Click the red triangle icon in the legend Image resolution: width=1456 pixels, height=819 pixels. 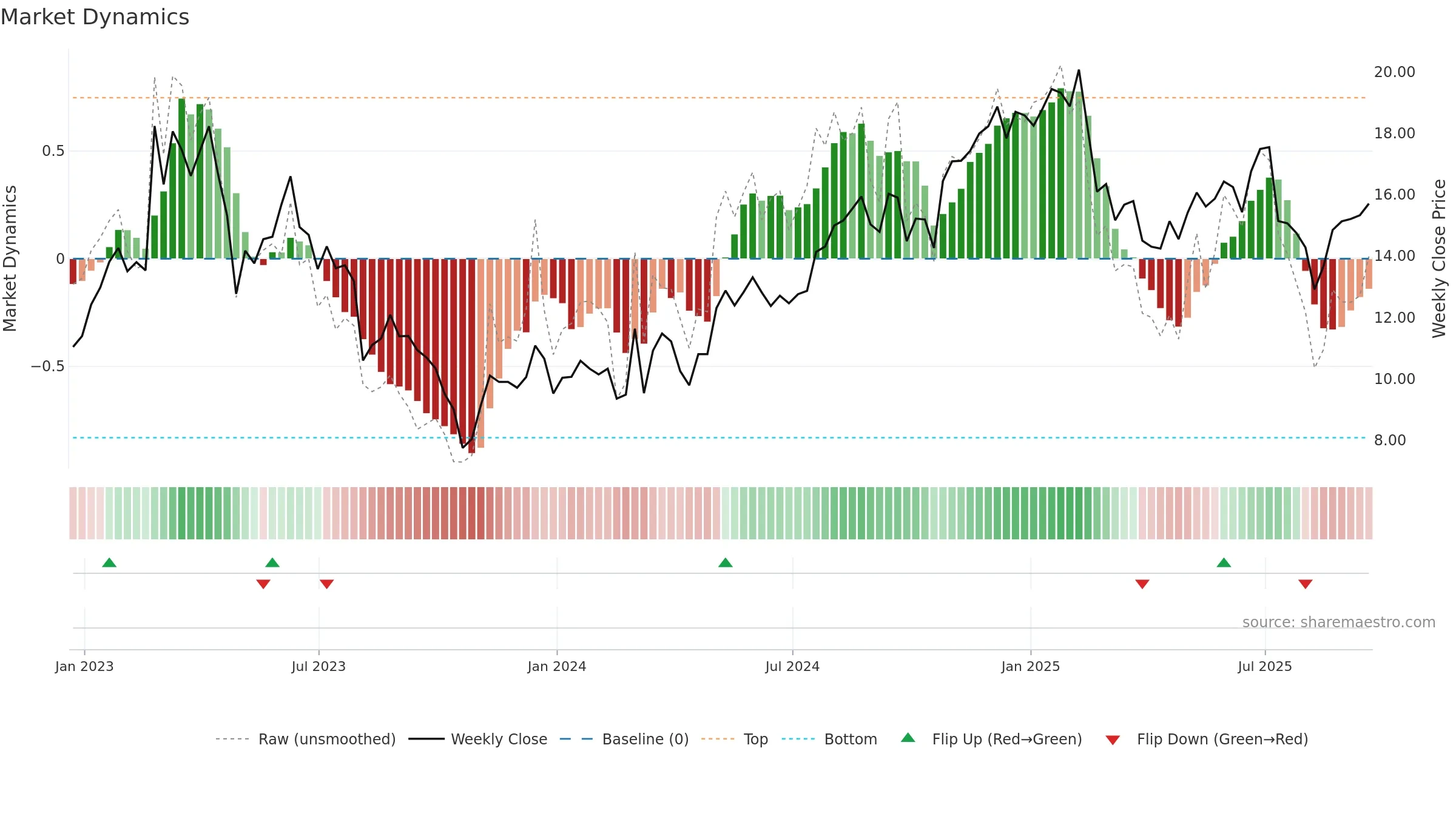pyautogui.click(x=1113, y=740)
